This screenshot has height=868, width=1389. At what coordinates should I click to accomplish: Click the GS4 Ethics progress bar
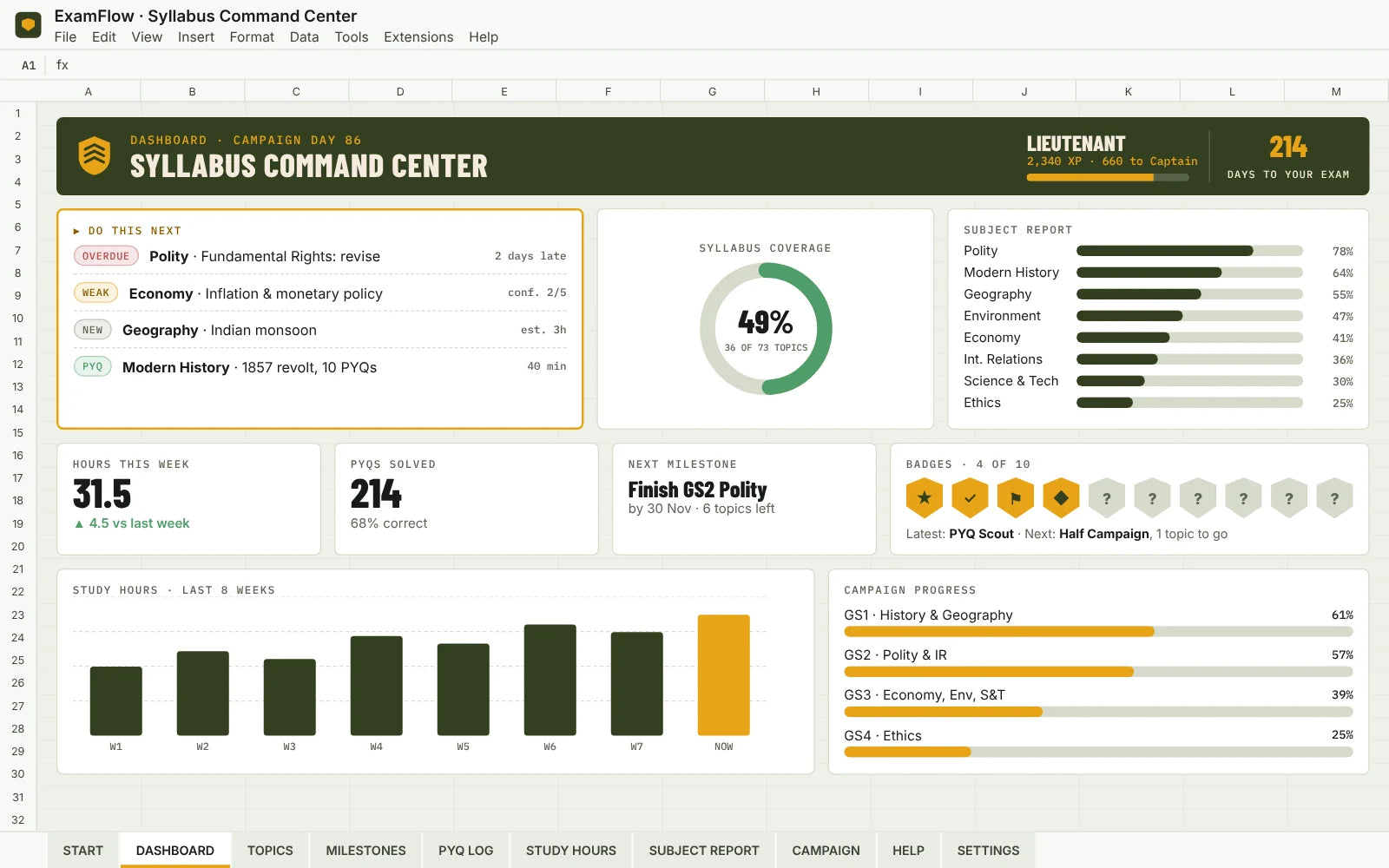coord(1098,752)
